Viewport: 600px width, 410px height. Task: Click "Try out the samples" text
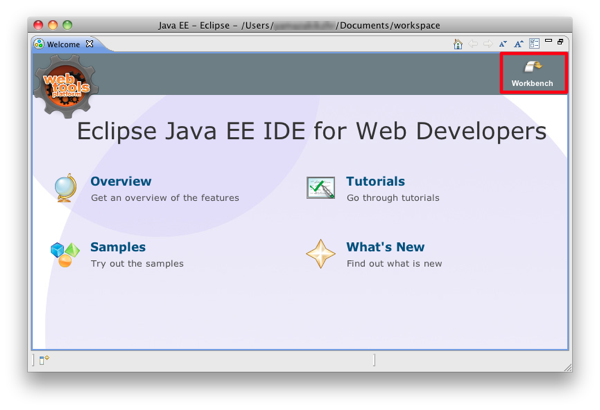137,264
